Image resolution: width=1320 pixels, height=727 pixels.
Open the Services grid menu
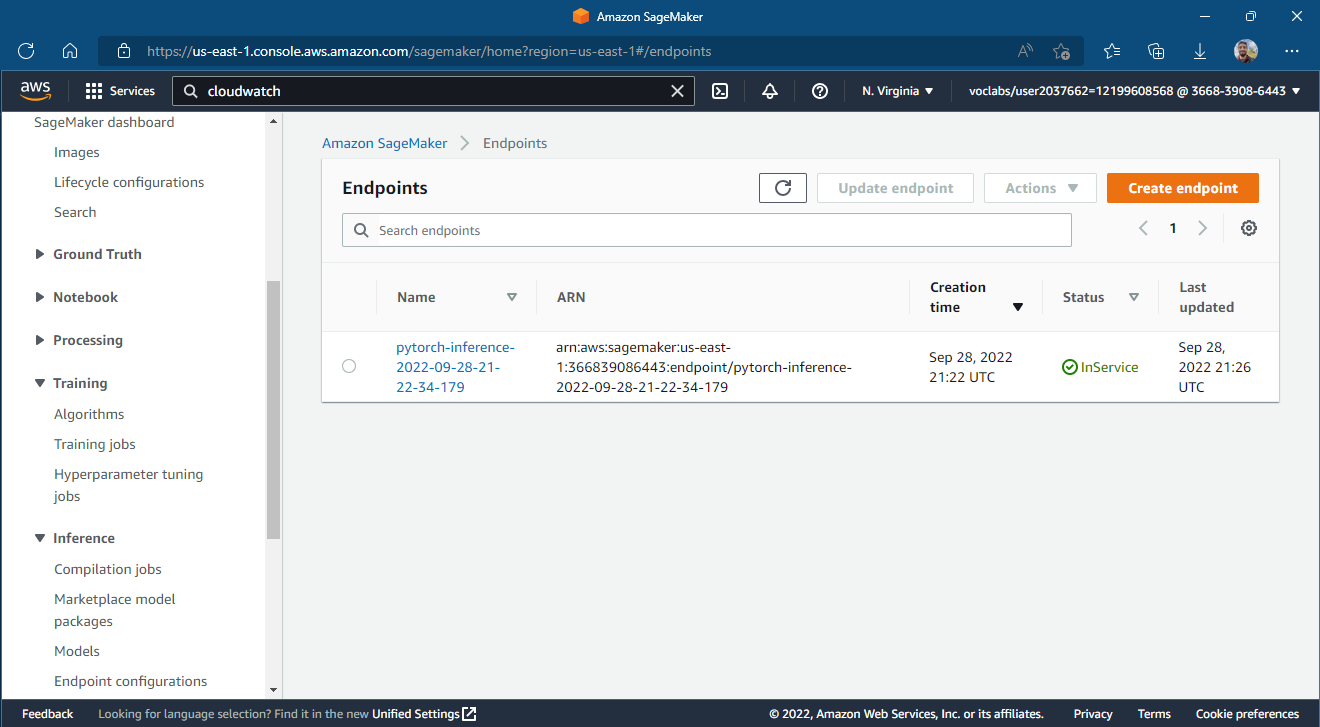[120, 91]
